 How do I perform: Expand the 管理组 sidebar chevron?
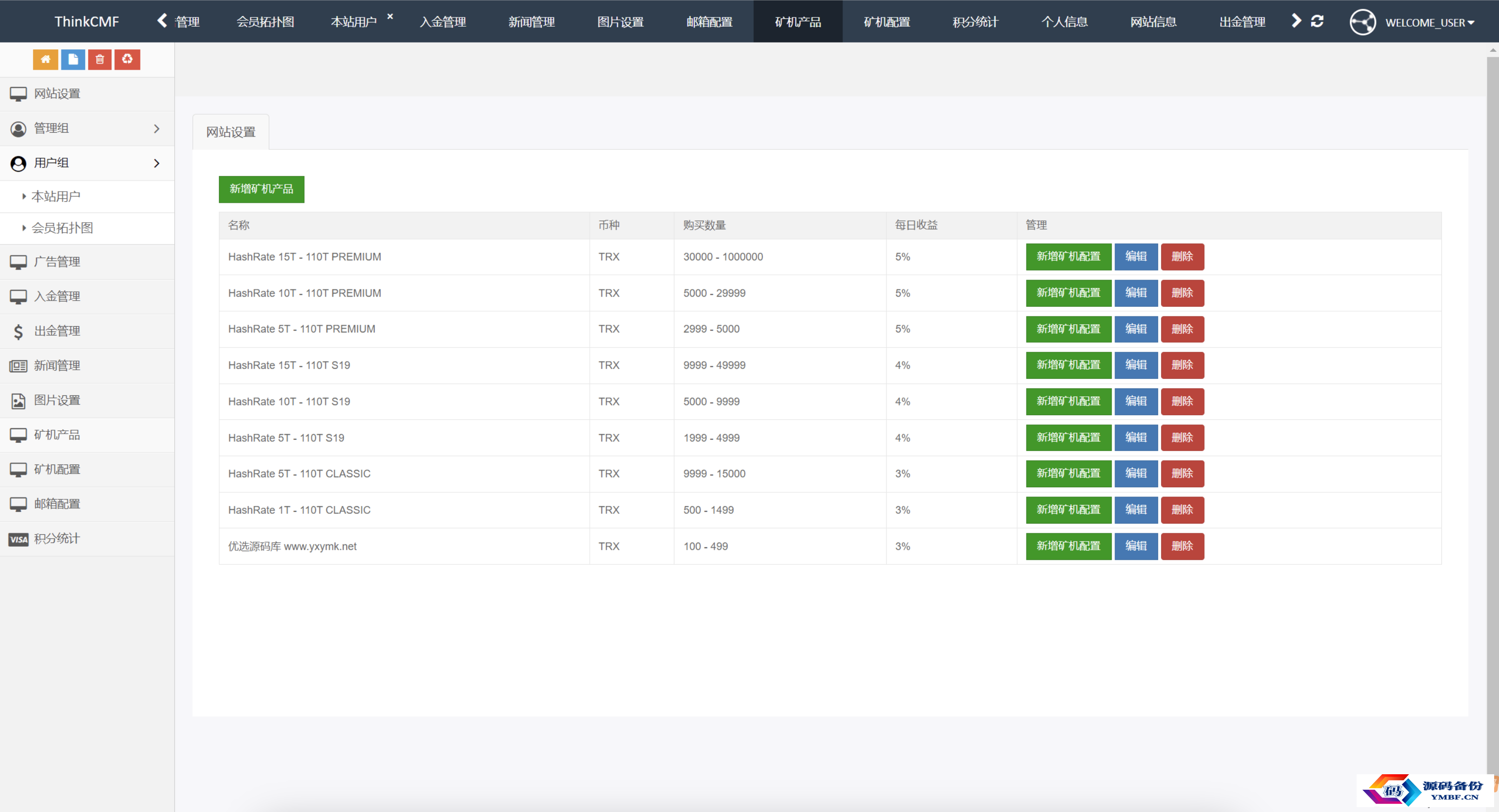point(156,129)
